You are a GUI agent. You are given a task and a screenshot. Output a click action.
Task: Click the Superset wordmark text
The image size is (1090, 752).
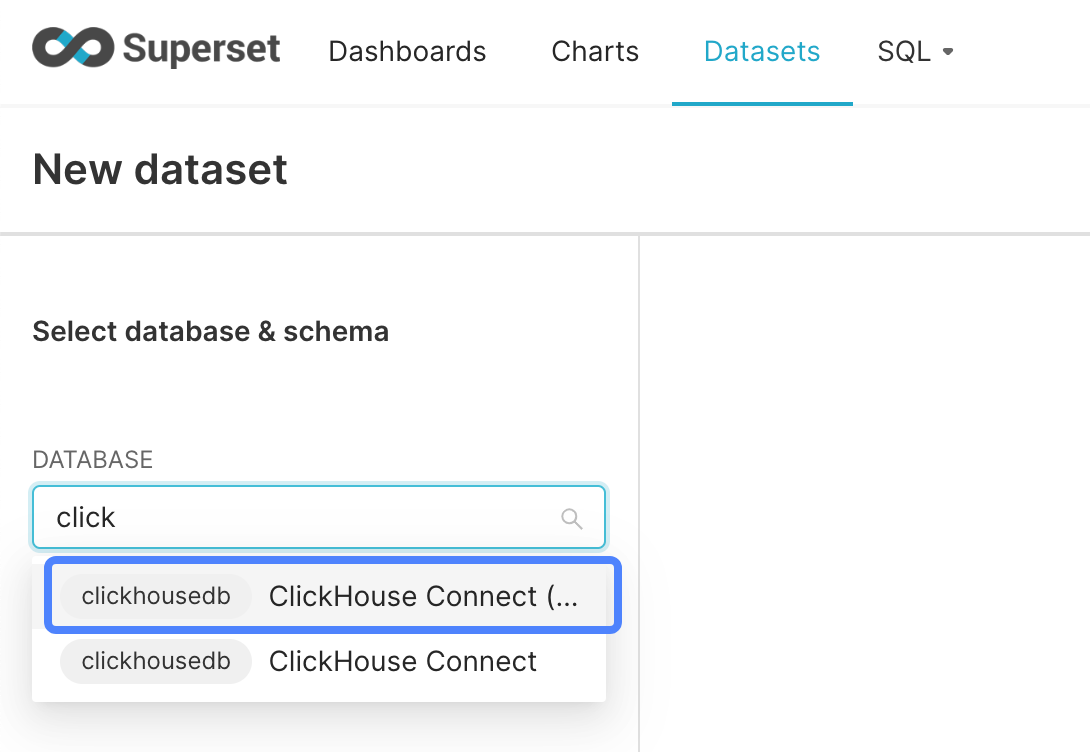(202, 49)
